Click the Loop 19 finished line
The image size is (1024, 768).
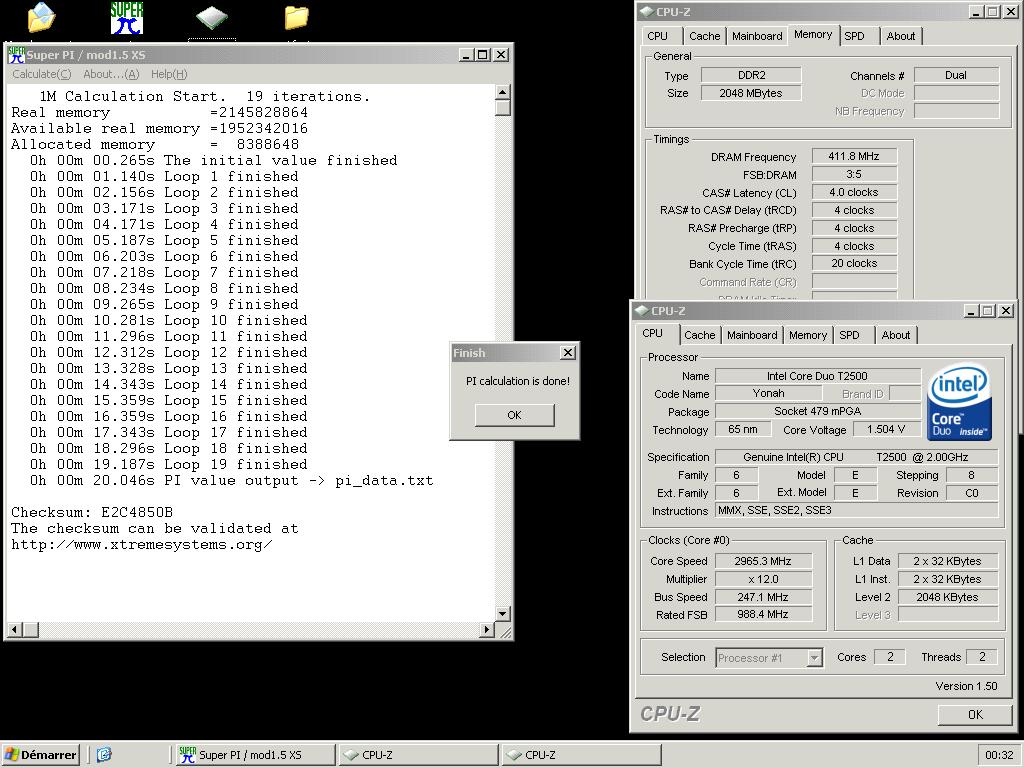click(168, 464)
